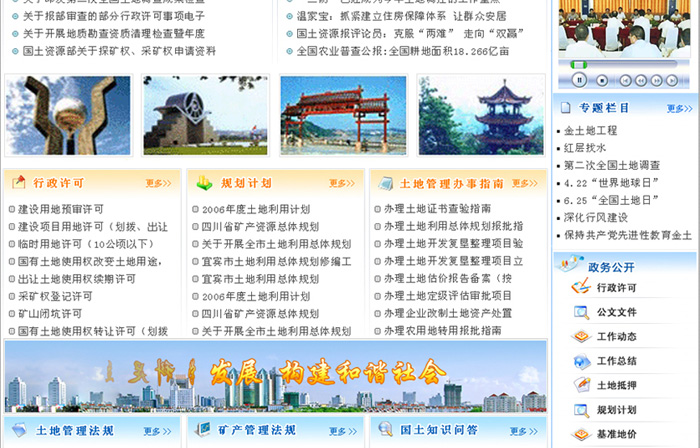Open 更多 in the 规划计划 panel

[x=342, y=183]
